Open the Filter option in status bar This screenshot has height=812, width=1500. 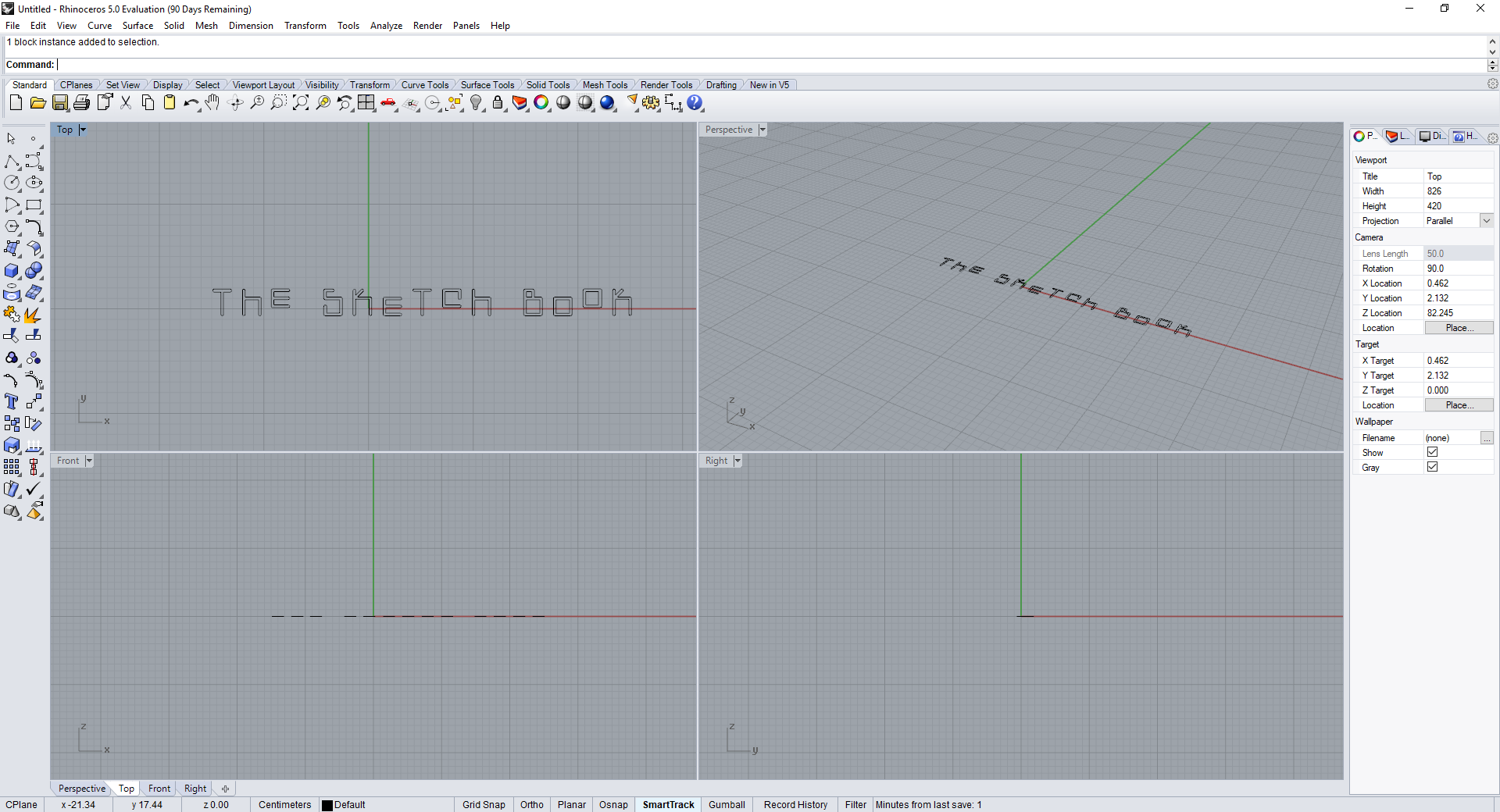click(x=855, y=805)
